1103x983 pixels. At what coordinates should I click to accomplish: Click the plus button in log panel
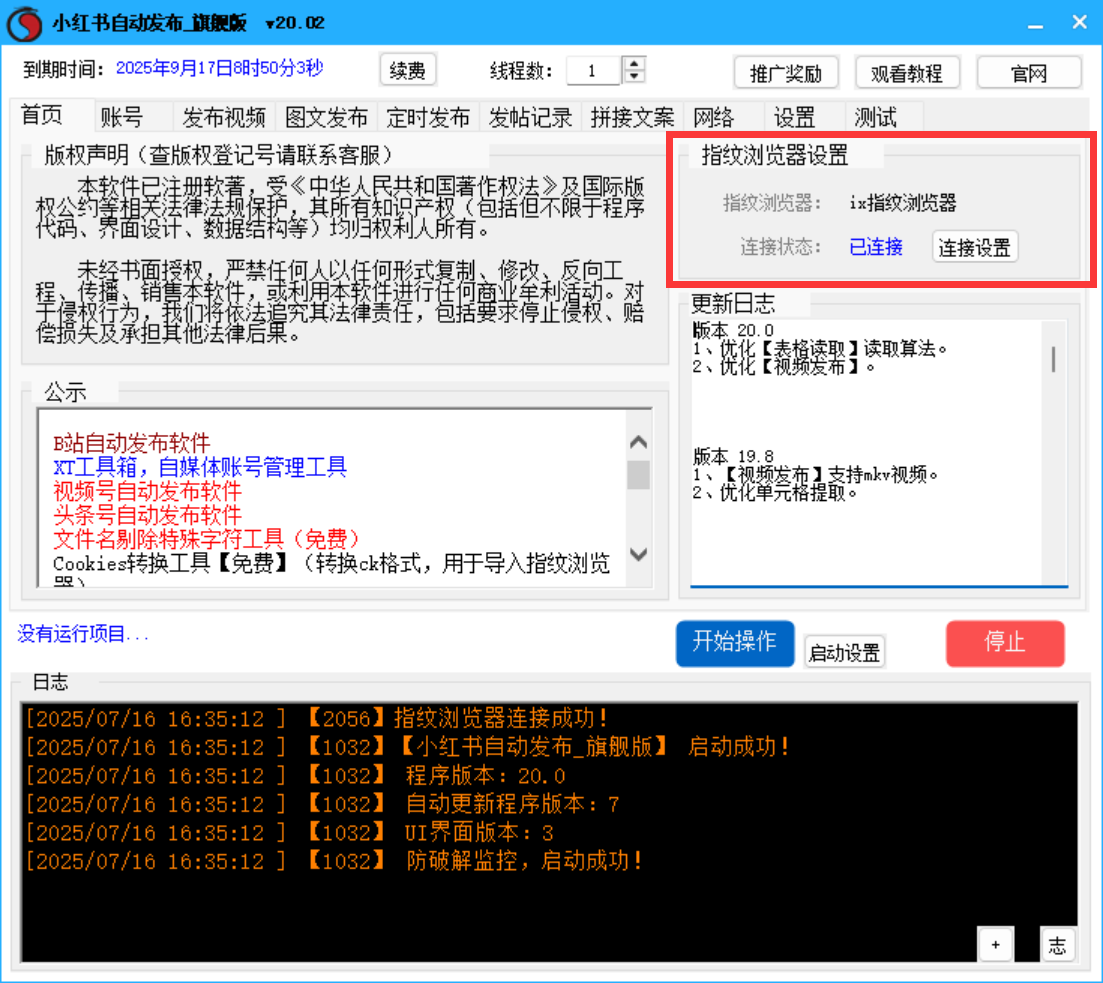click(995, 944)
